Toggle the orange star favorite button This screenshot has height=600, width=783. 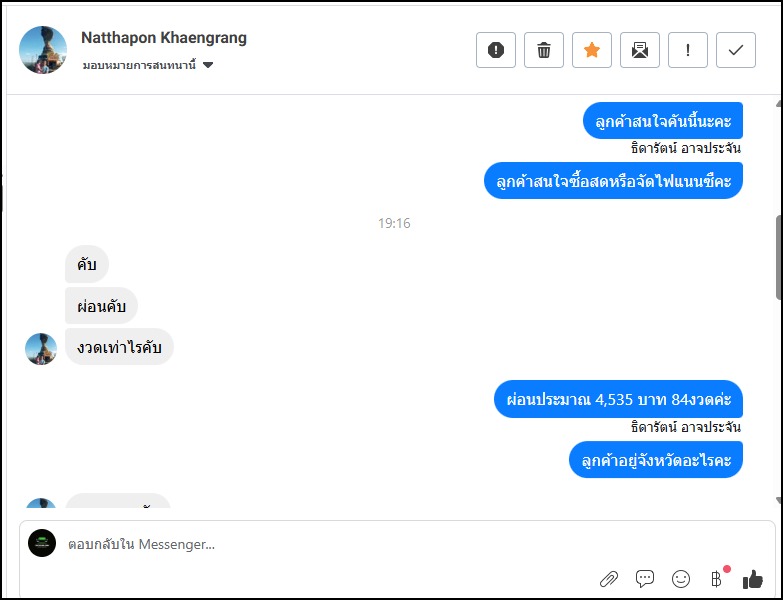(592, 50)
